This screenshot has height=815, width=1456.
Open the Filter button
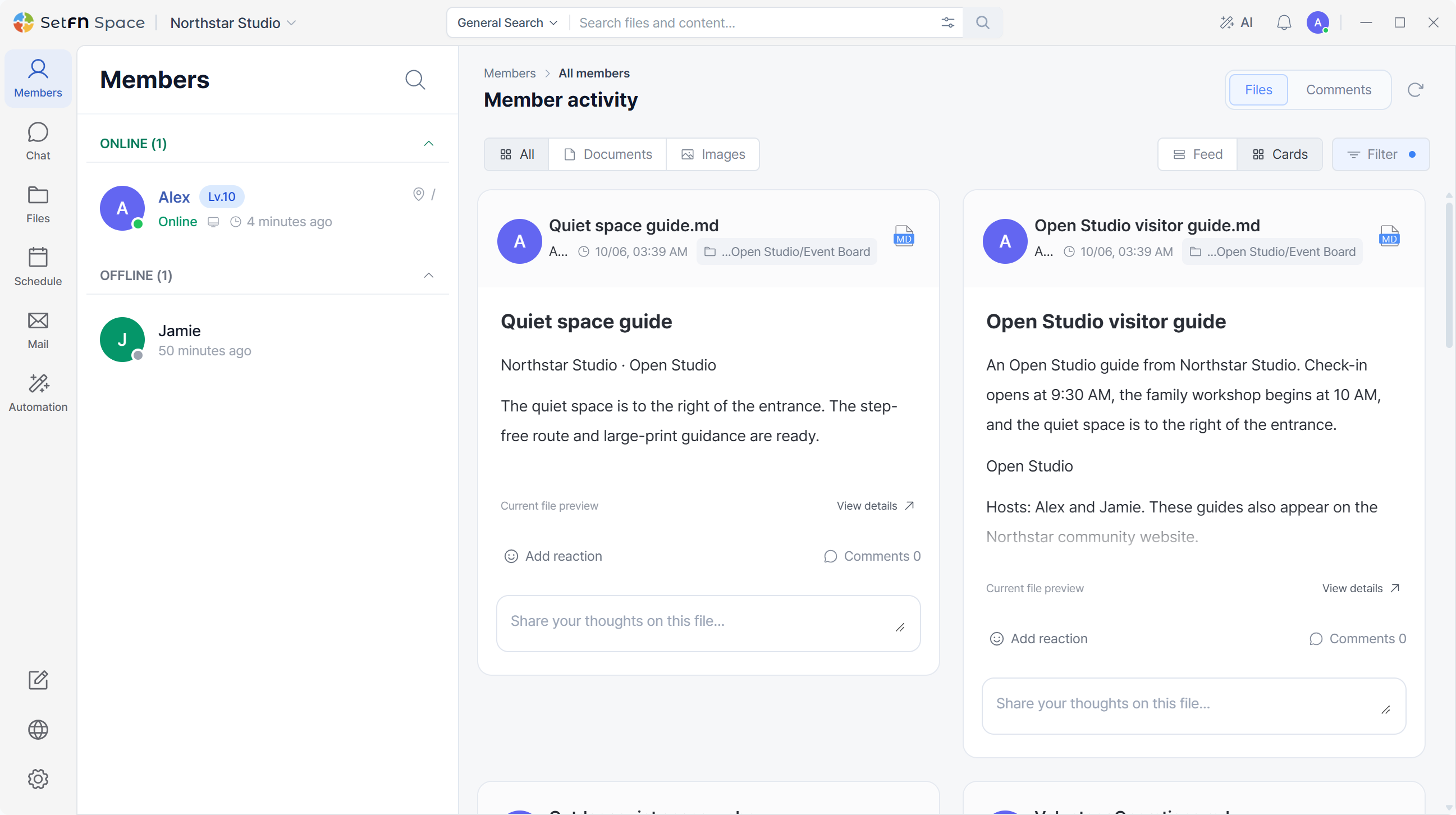coord(1381,154)
